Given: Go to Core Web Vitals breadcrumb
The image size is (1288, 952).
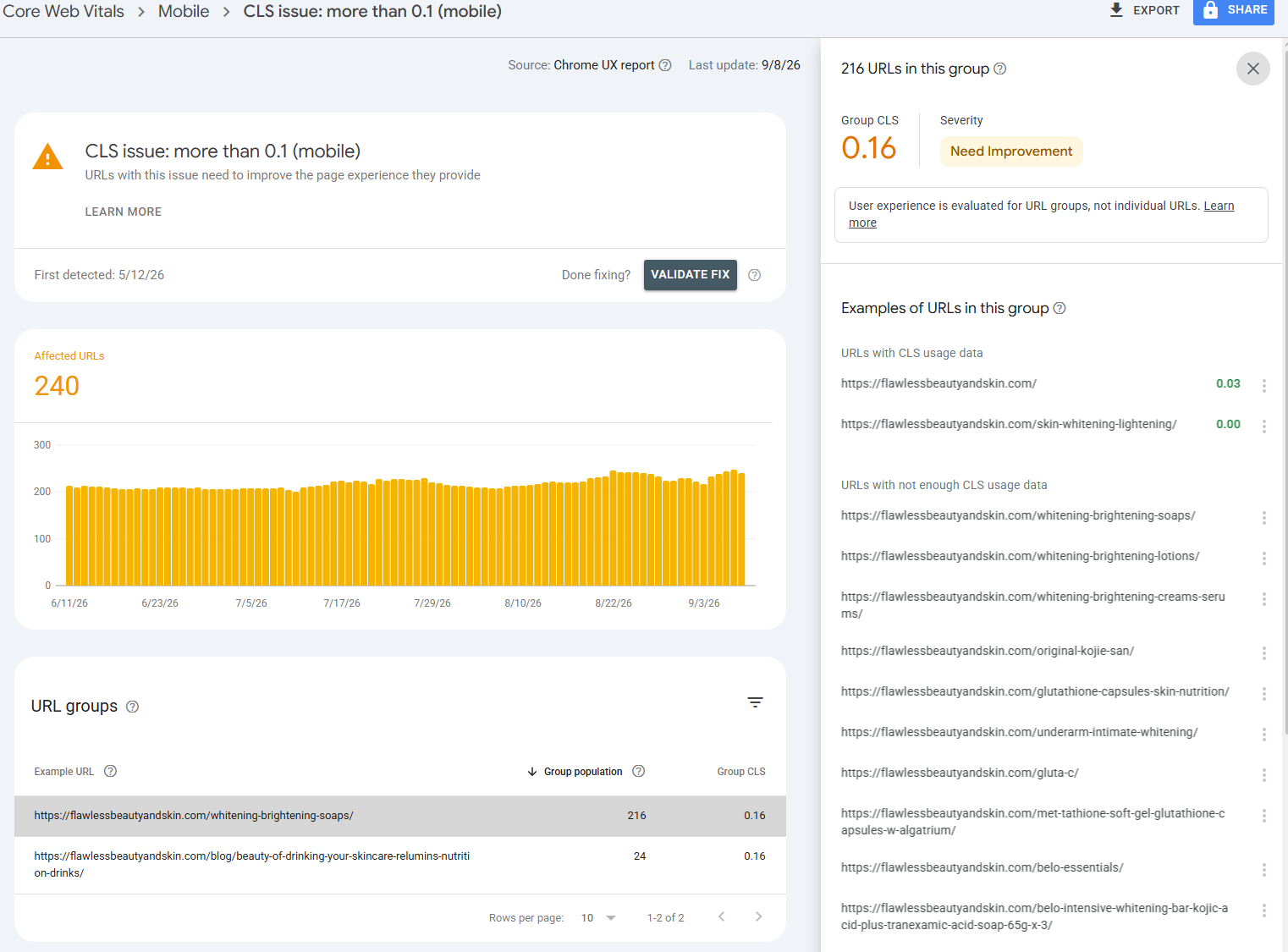Looking at the screenshot, I should [63, 11].
